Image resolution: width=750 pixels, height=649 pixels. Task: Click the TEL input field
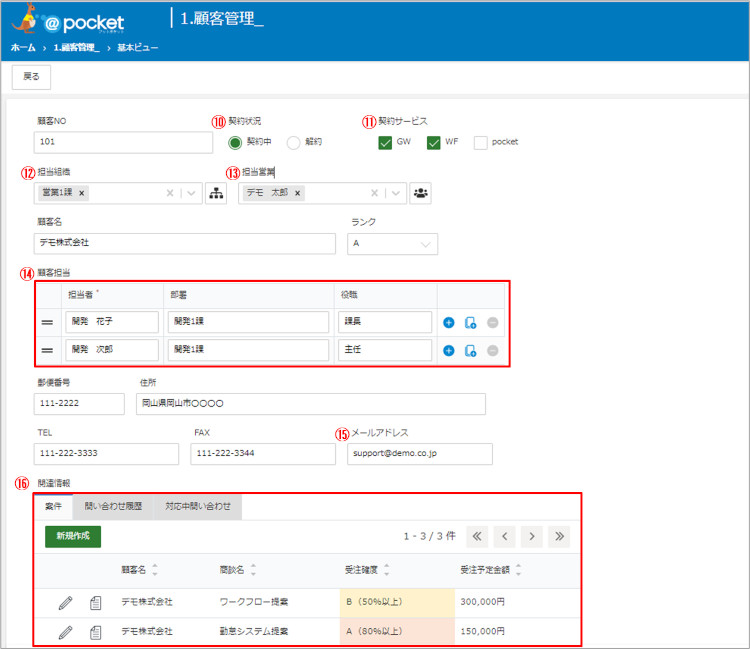pos(106,454)
